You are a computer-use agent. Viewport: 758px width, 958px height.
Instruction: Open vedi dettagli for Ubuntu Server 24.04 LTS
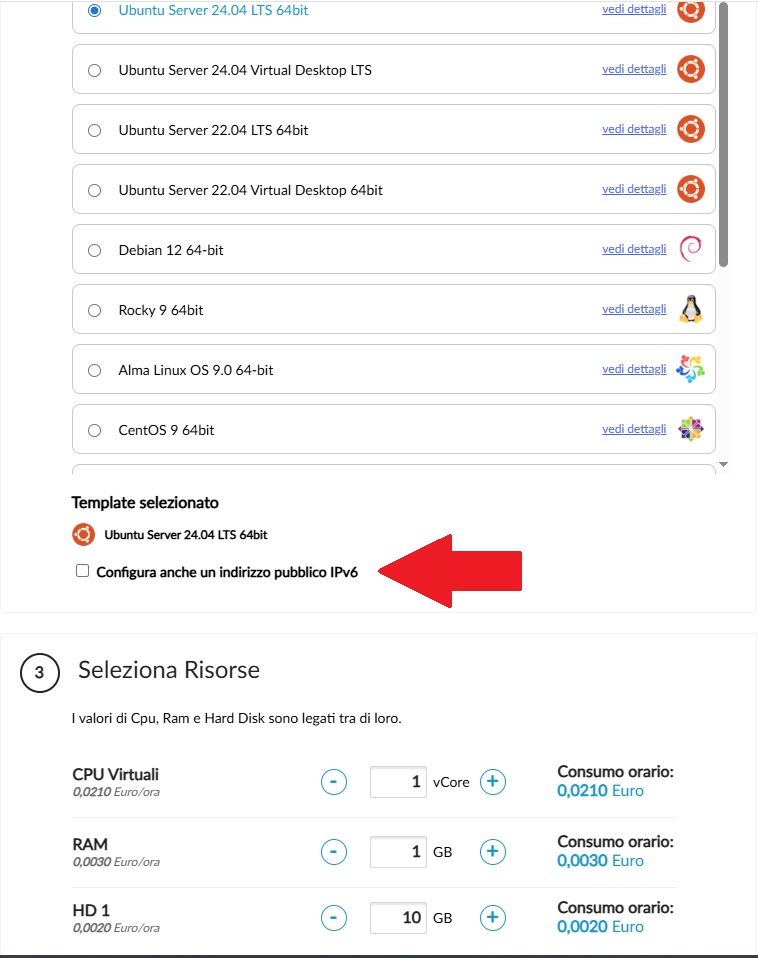tap(634, 9)
